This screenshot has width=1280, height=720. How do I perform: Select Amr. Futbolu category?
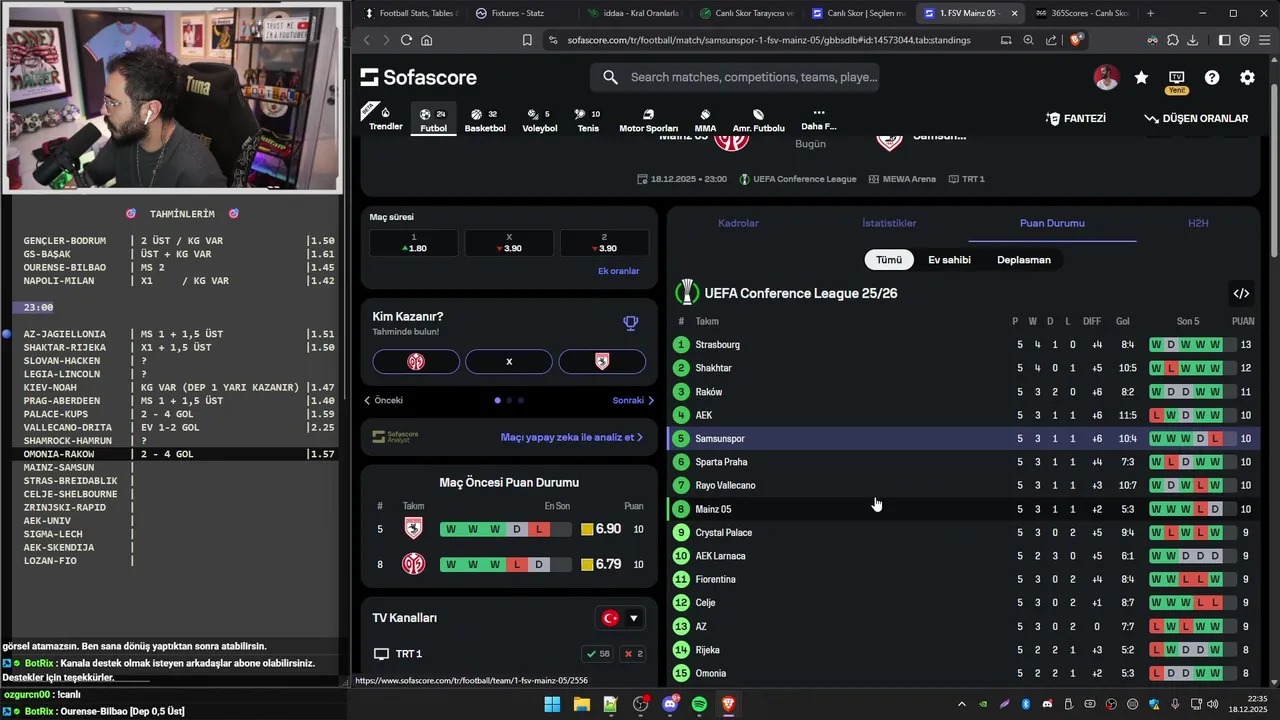tap(758, 120)
